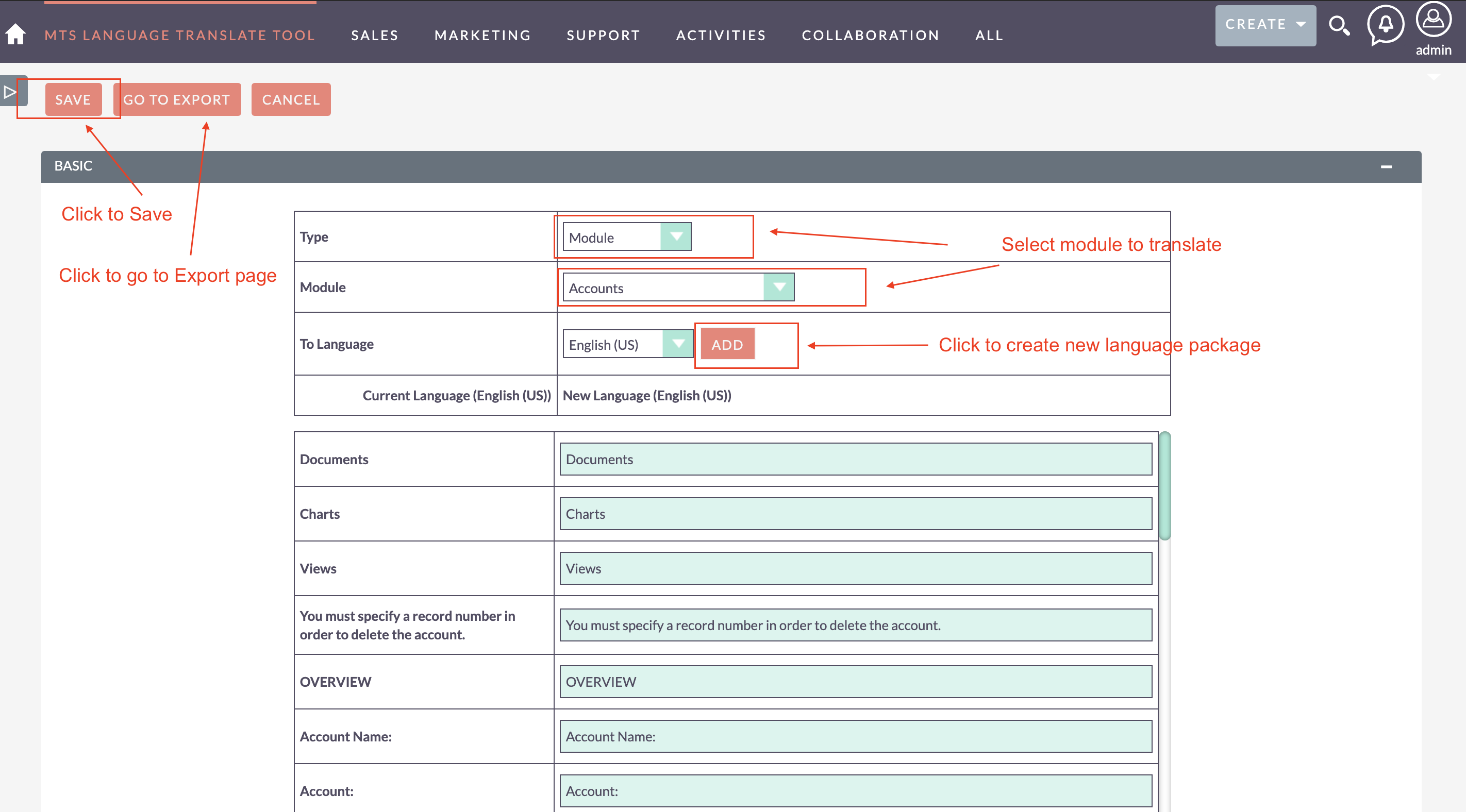Open the Support menu
This screenshot has height=812, width=1466.
pos(603,35)
